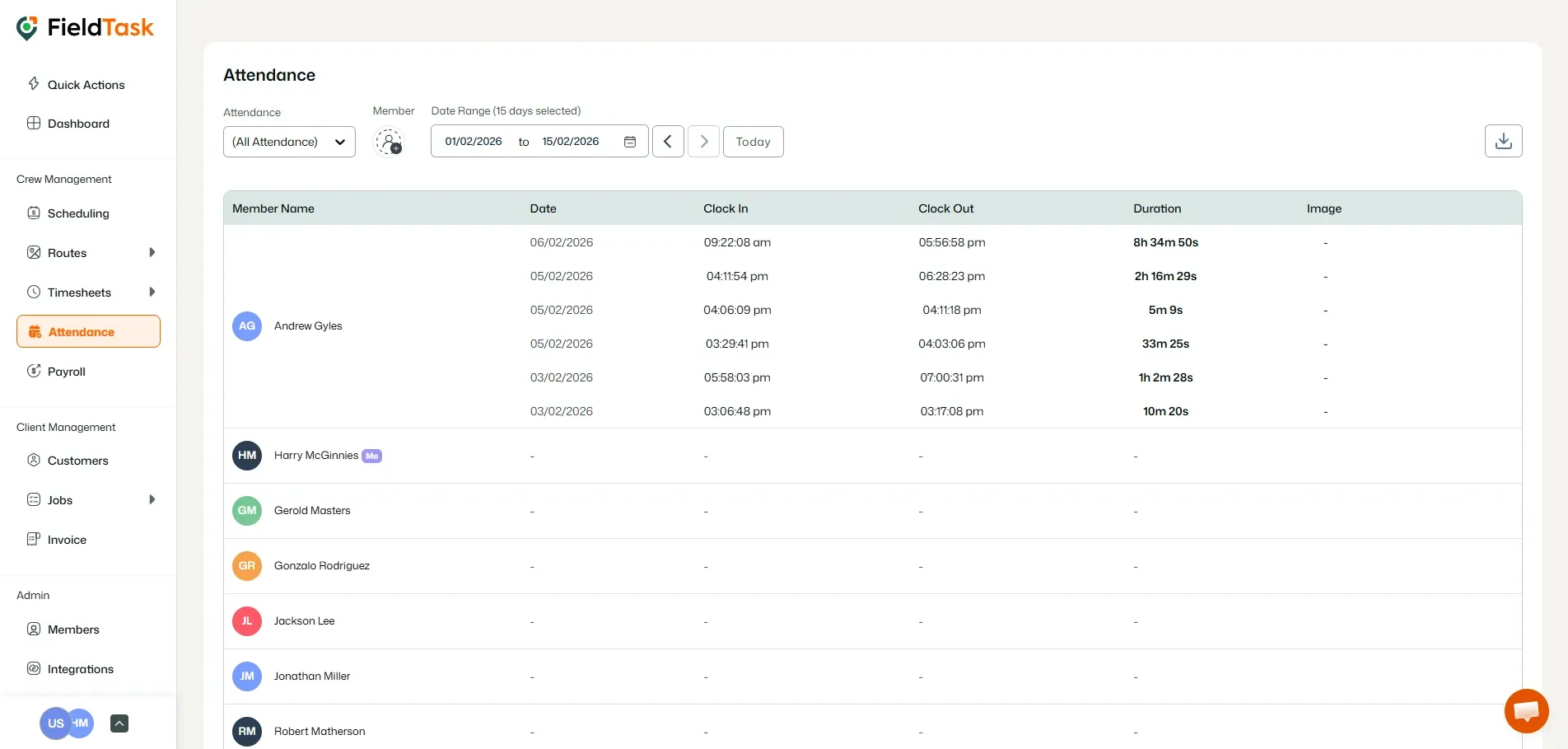Expand the account switcher chevron
The width and height of the screenshot is (1568, 749).
119,723
